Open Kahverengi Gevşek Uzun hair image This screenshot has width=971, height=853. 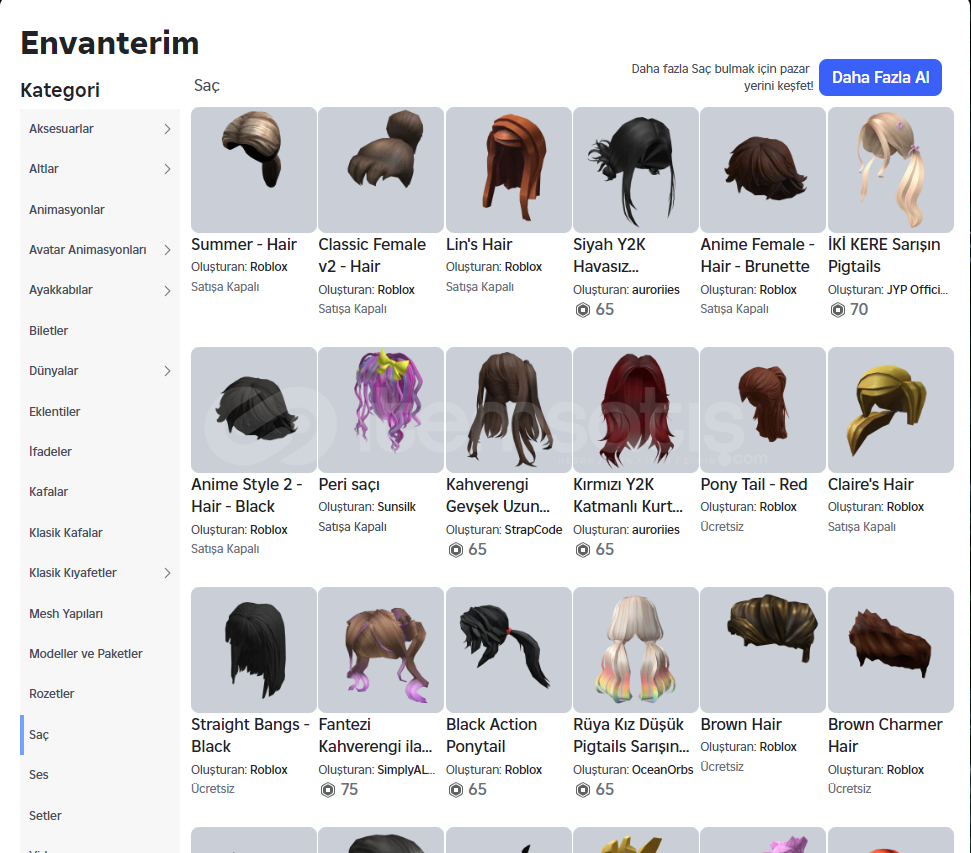[x=508, y=409]
